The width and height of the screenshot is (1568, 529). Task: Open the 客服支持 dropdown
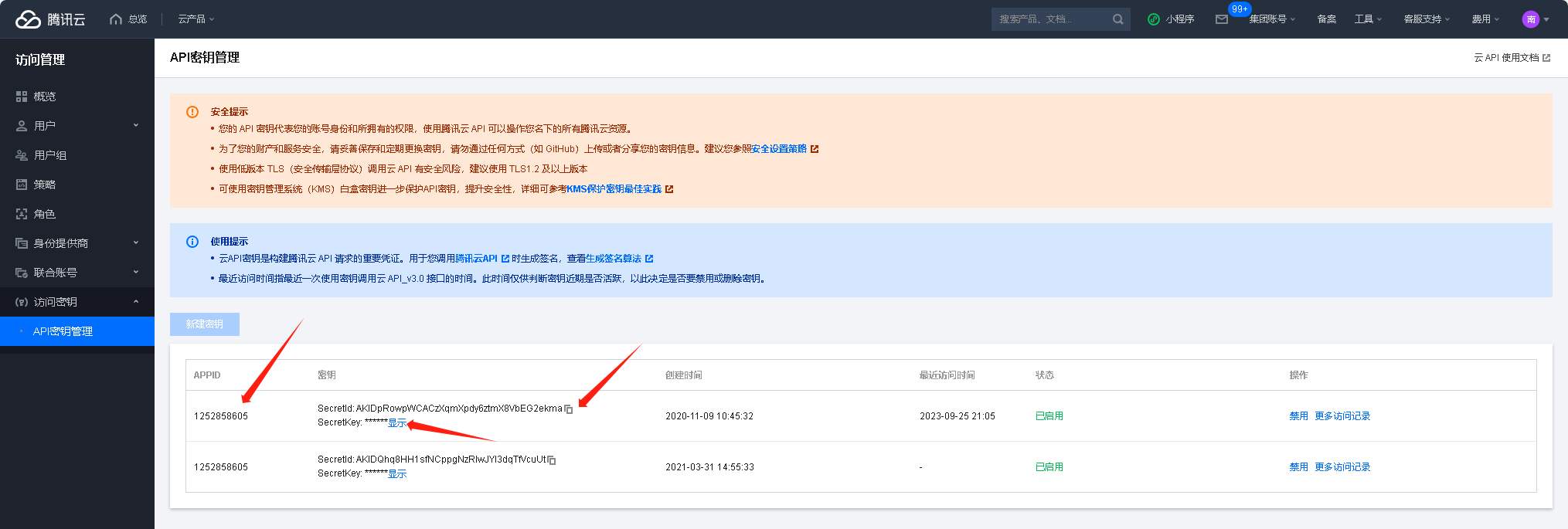[1427, 19]
